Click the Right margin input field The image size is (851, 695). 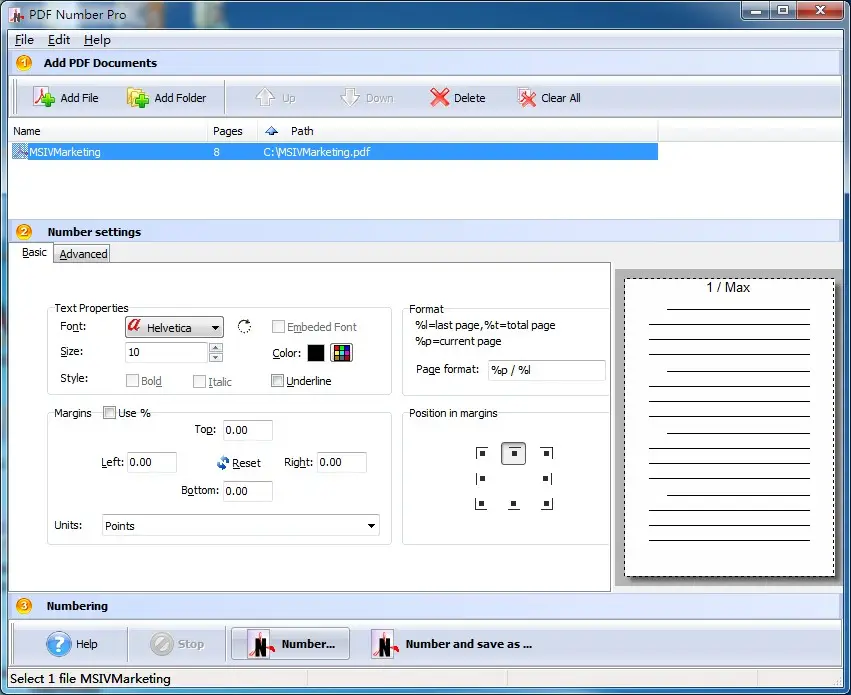(342, 462)
